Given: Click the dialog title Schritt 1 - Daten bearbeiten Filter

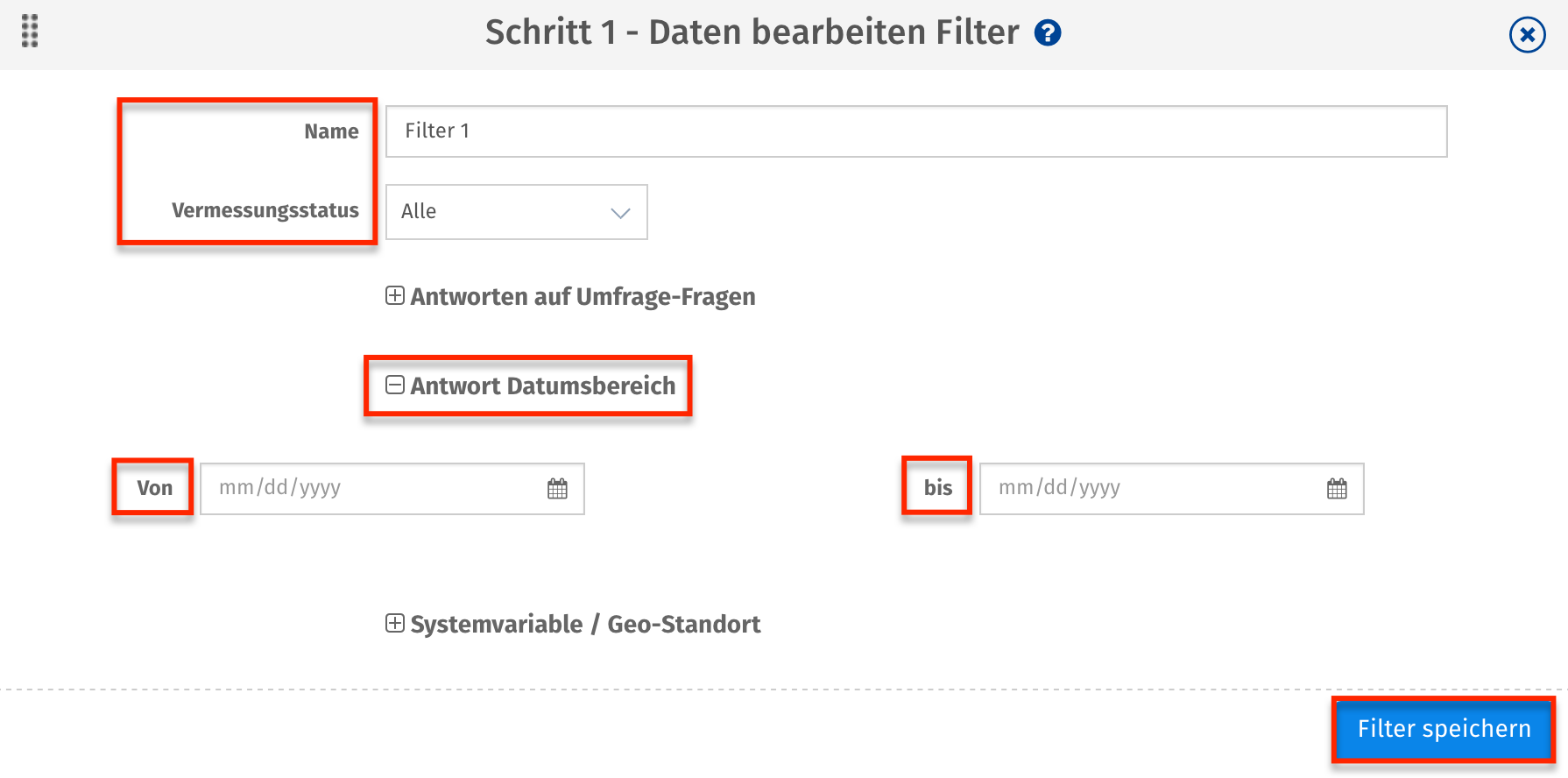Looking at the screenshot, I should 755,32.
